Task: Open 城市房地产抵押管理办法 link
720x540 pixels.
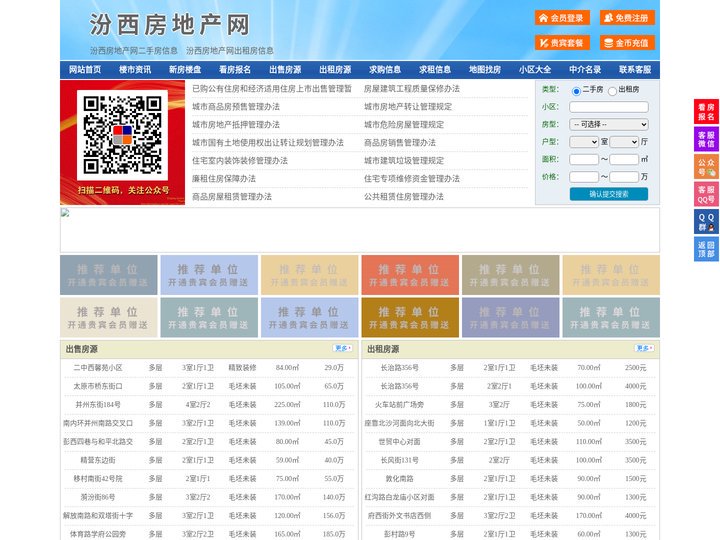Action: point(236,124)
